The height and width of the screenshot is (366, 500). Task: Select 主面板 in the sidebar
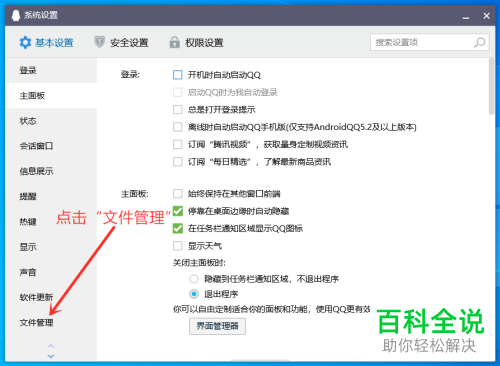[x=51, y=96]
